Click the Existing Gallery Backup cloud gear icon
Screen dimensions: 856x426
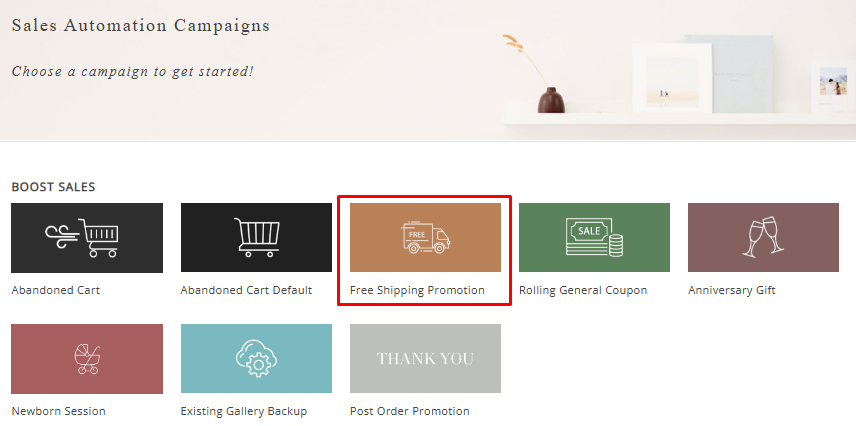[x=256, y=358]
